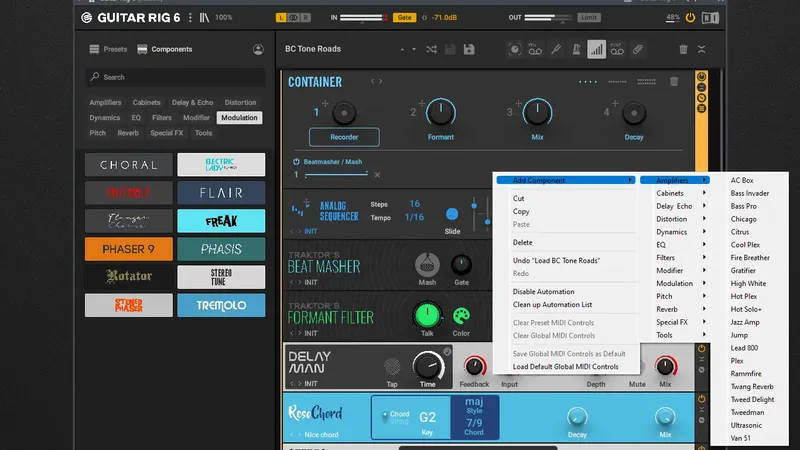Select Disable Automation
800x450 pixels.
(x=543, y=292)
